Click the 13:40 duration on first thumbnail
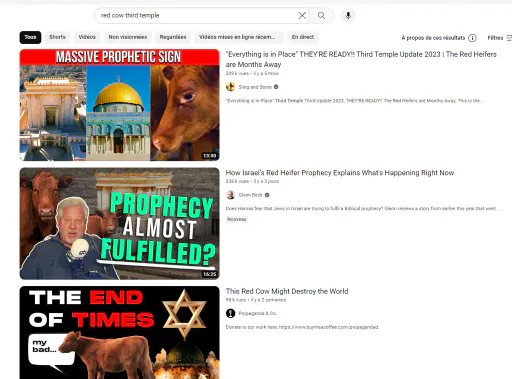Screen dimensions: 512x379 210,156
